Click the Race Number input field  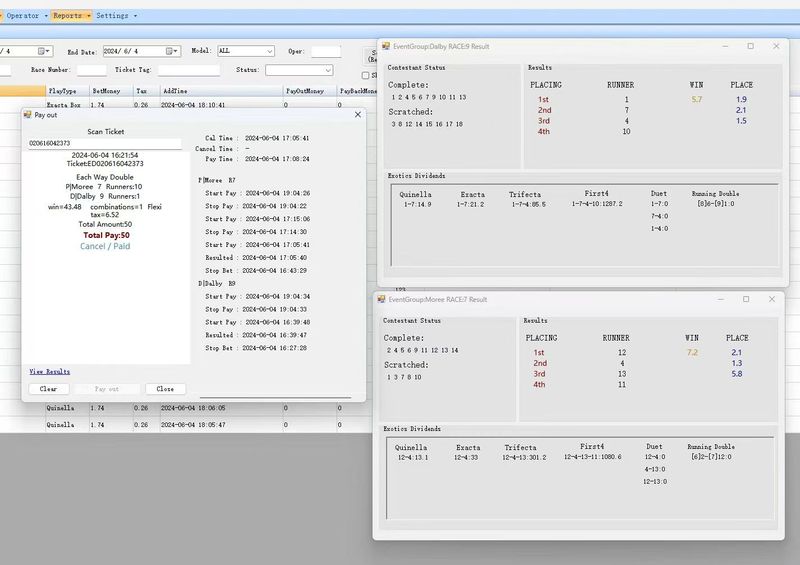tap(91, 70)
